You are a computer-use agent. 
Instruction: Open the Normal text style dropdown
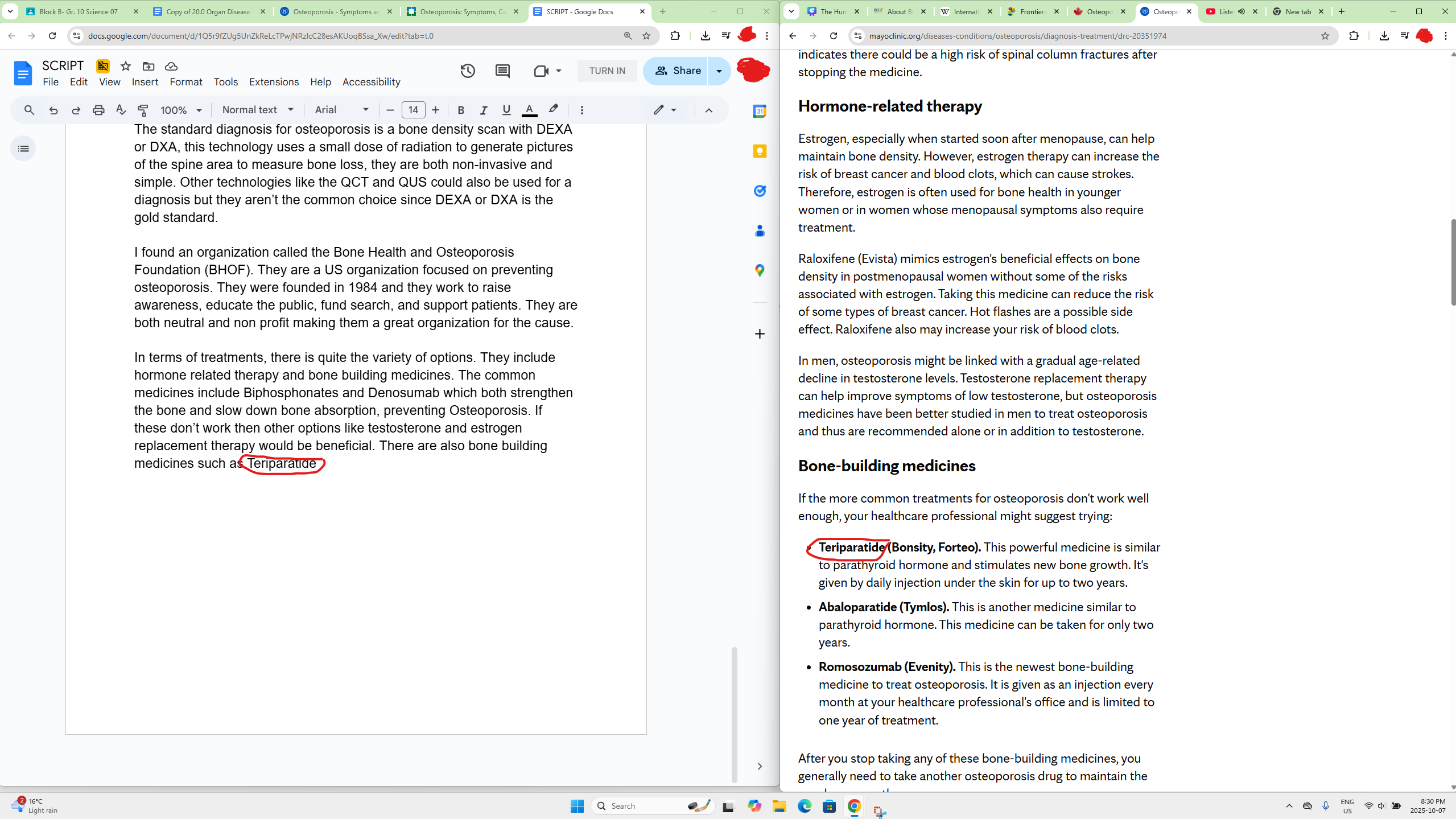pyautogui.click(x=258, y=110)
